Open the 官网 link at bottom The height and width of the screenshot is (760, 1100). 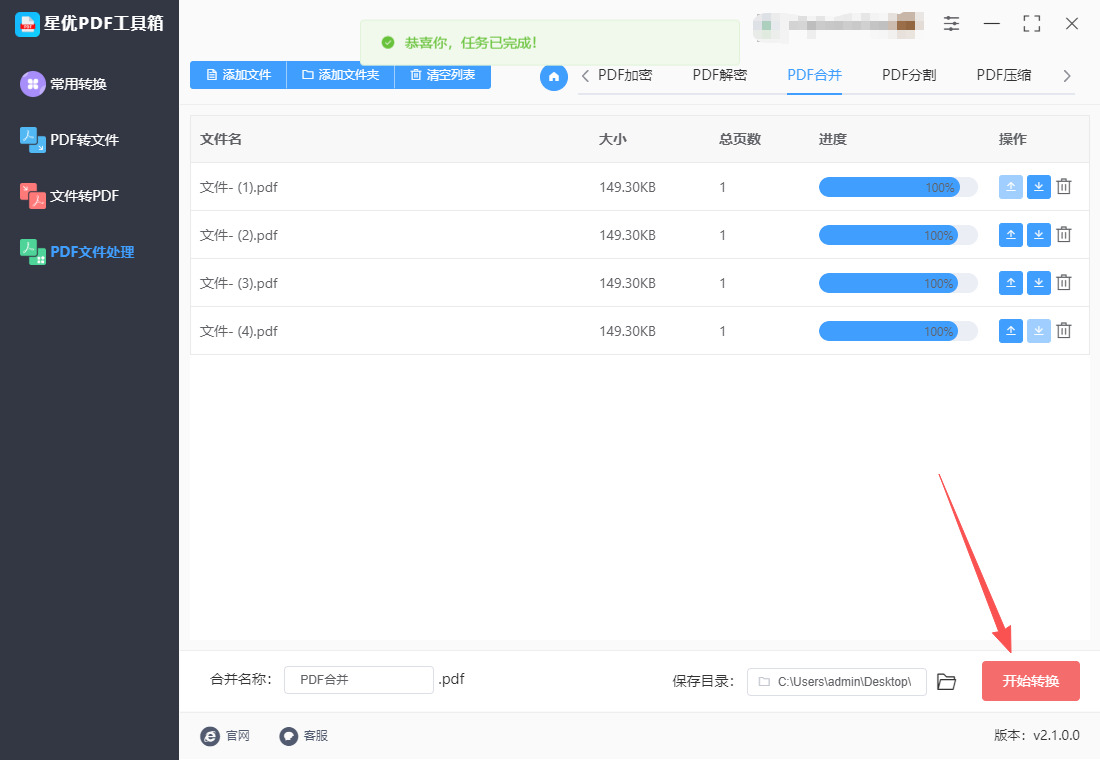[226, 736]
